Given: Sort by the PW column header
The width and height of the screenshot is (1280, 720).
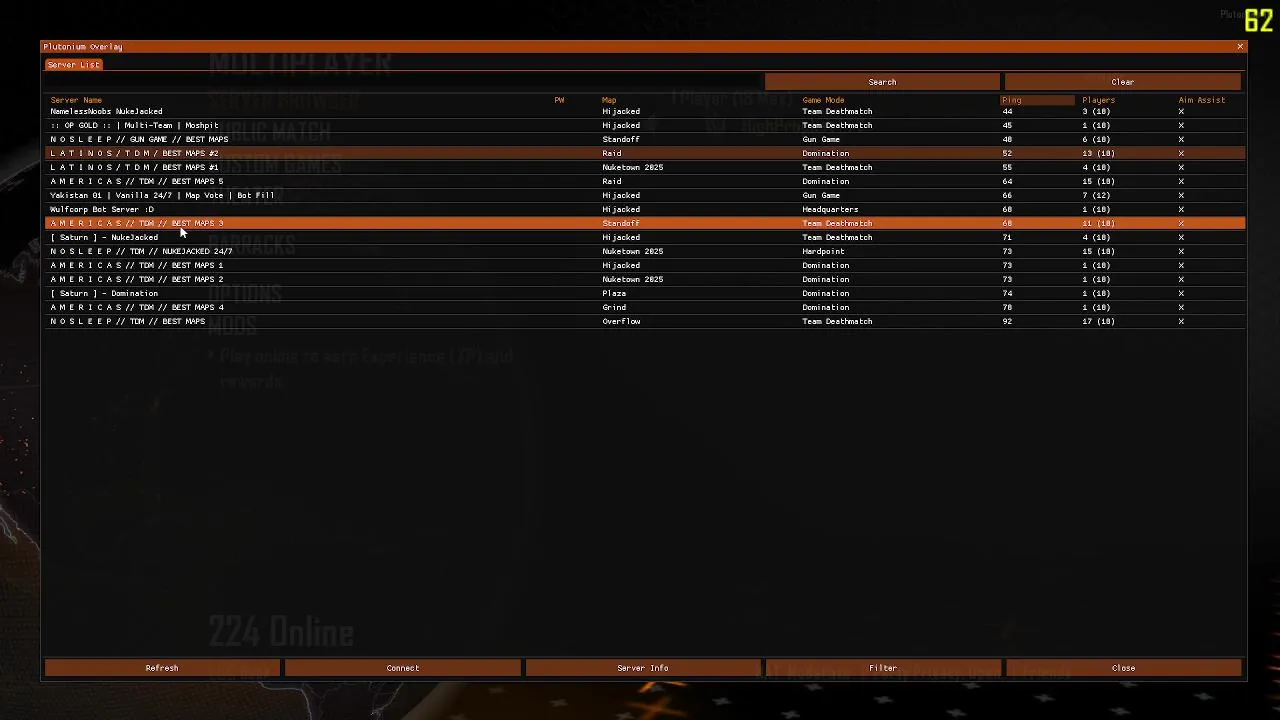Looking at the screenshot, I should pyautogui.click(x=559, y=100).
